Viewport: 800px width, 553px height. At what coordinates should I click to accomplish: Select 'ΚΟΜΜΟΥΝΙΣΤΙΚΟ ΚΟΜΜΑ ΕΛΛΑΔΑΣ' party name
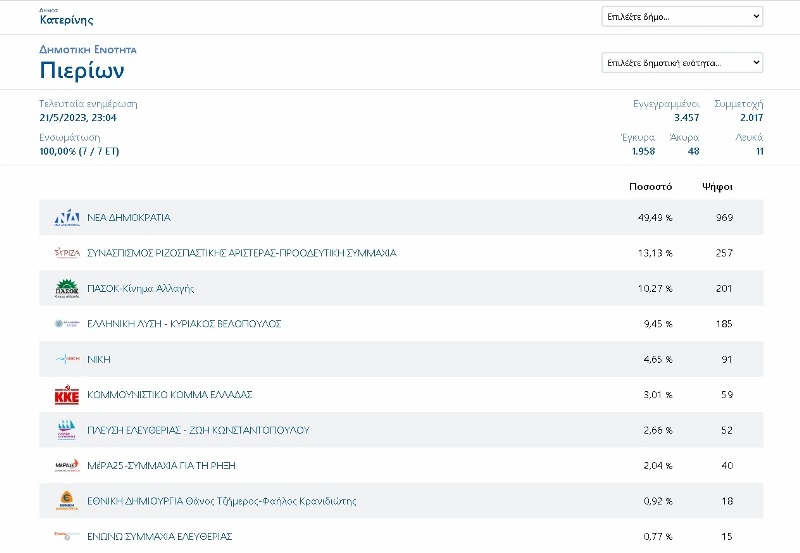169,395
